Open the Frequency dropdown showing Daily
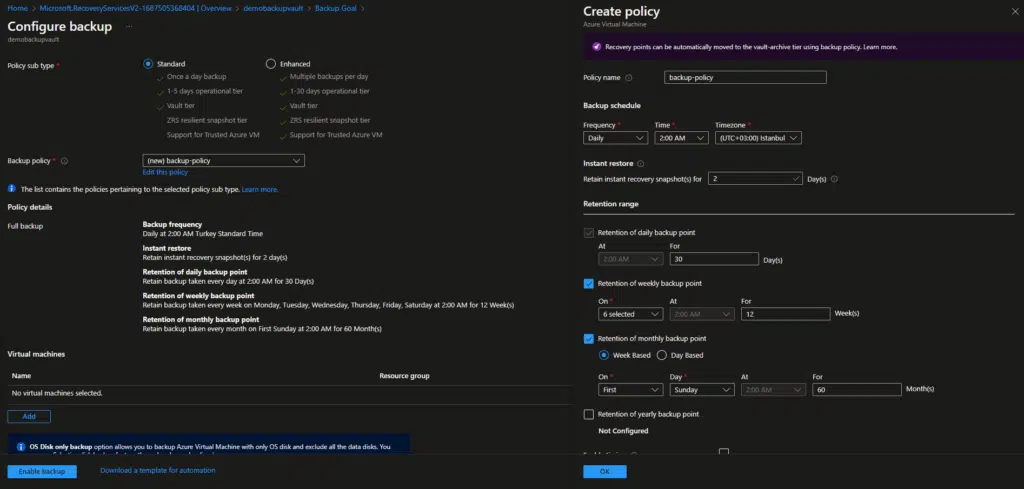 pos(615,138)
